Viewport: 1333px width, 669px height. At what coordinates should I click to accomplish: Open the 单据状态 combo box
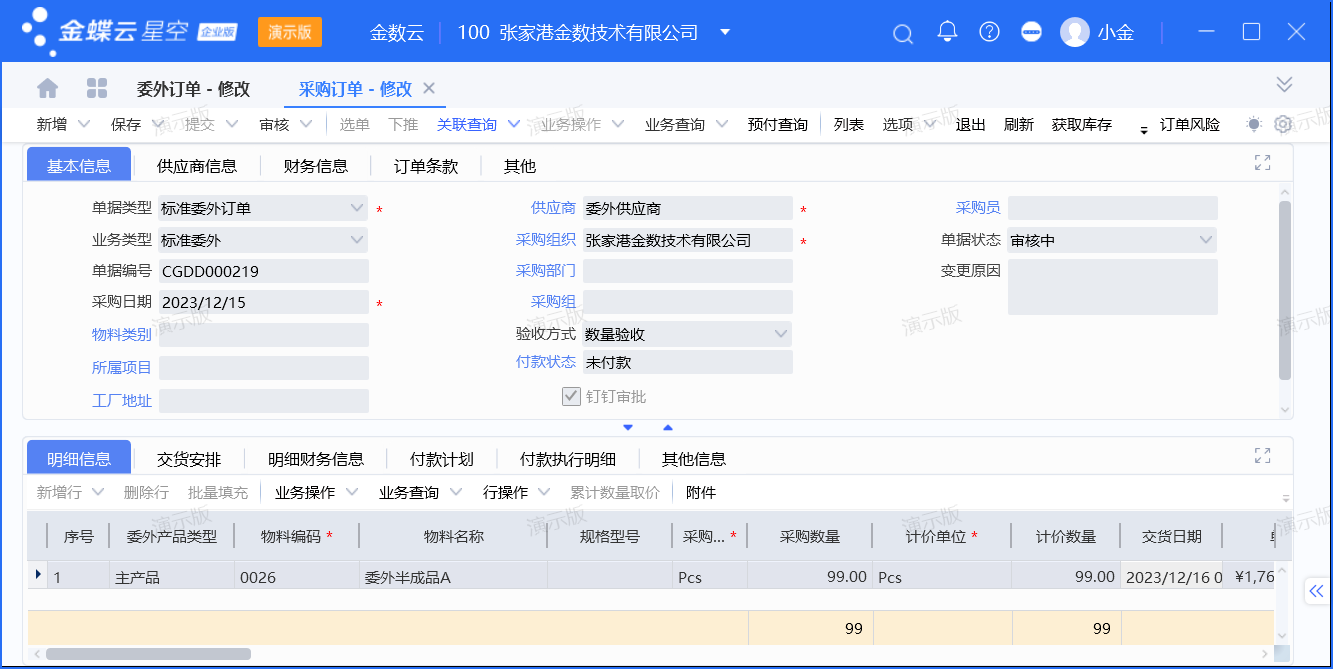[1113, 240]
